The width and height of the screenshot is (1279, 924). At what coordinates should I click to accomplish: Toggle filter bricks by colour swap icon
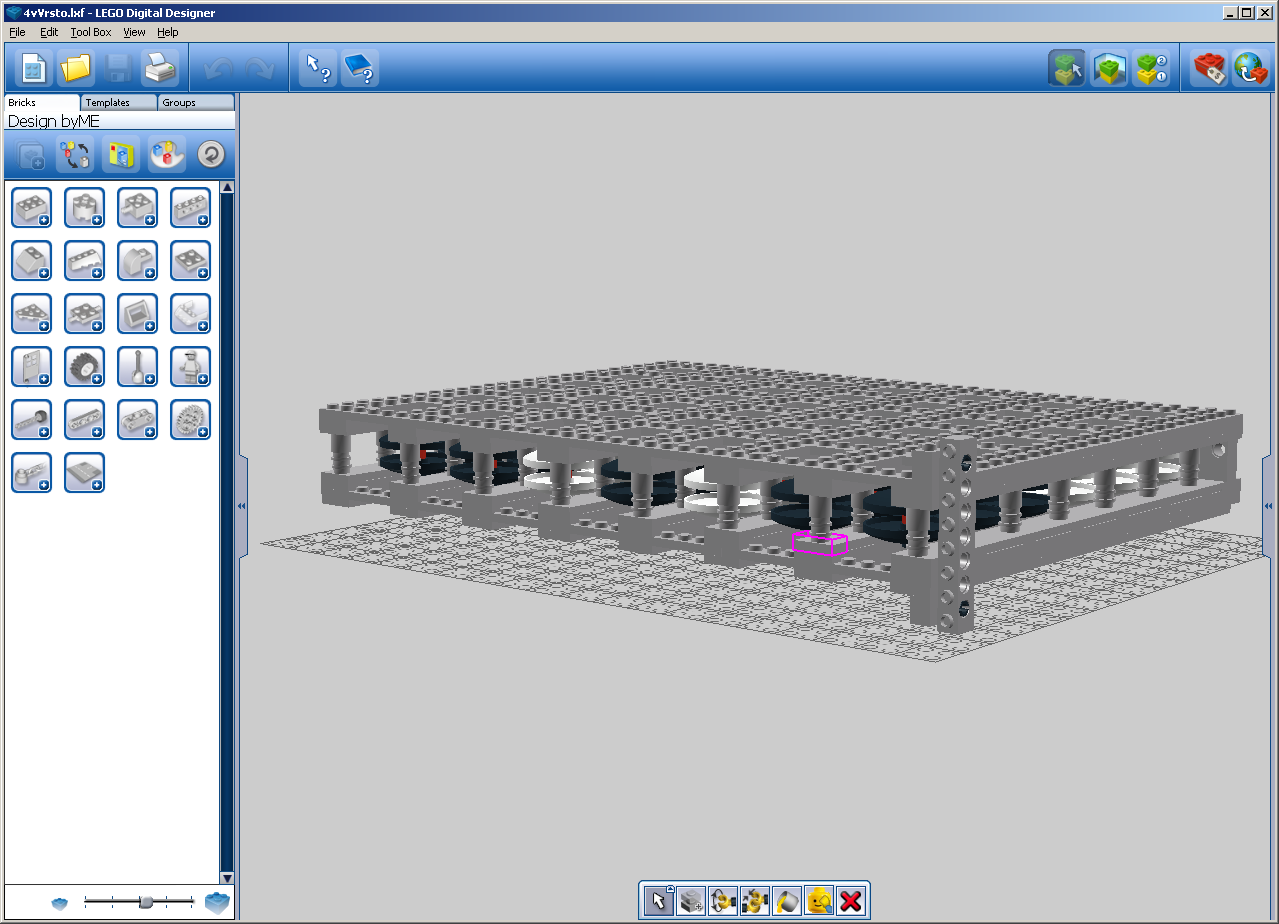pyautogui.click(x=76, y=155)
